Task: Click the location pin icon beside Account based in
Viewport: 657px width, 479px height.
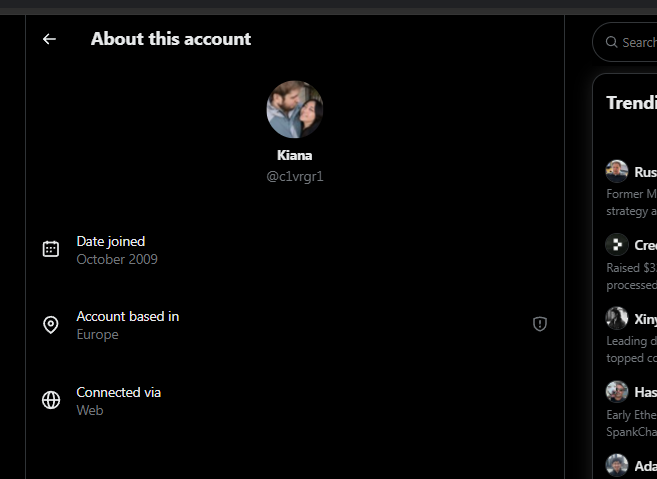Action: pos(51,324)
